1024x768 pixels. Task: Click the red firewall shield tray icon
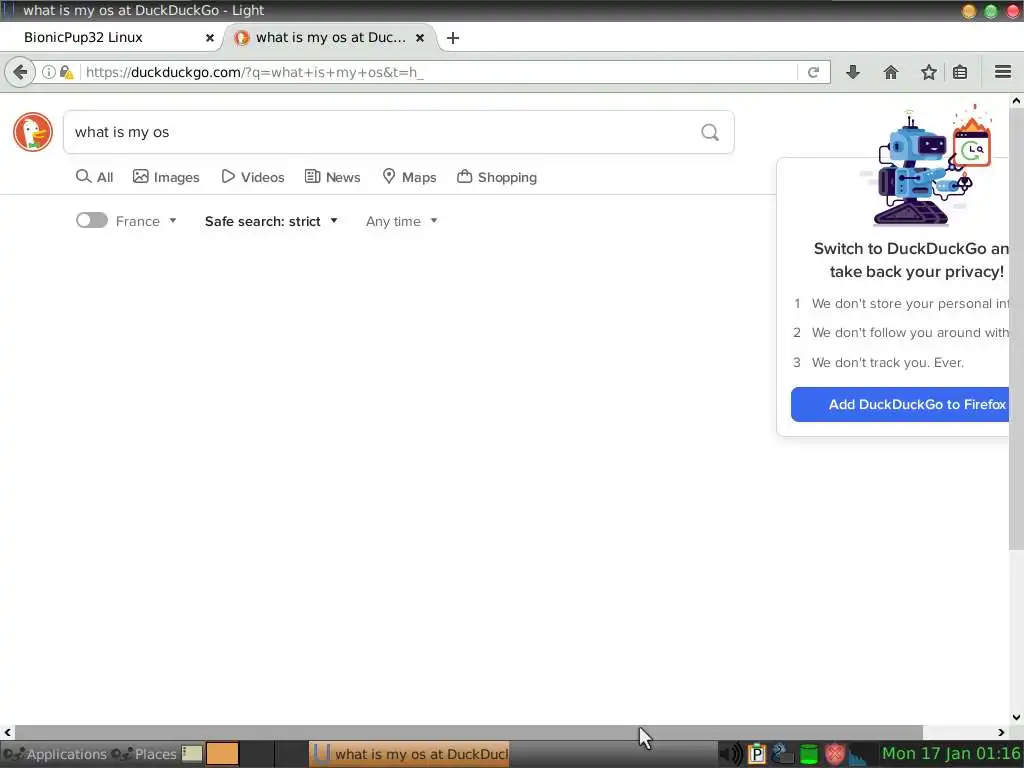click(835, 754)
